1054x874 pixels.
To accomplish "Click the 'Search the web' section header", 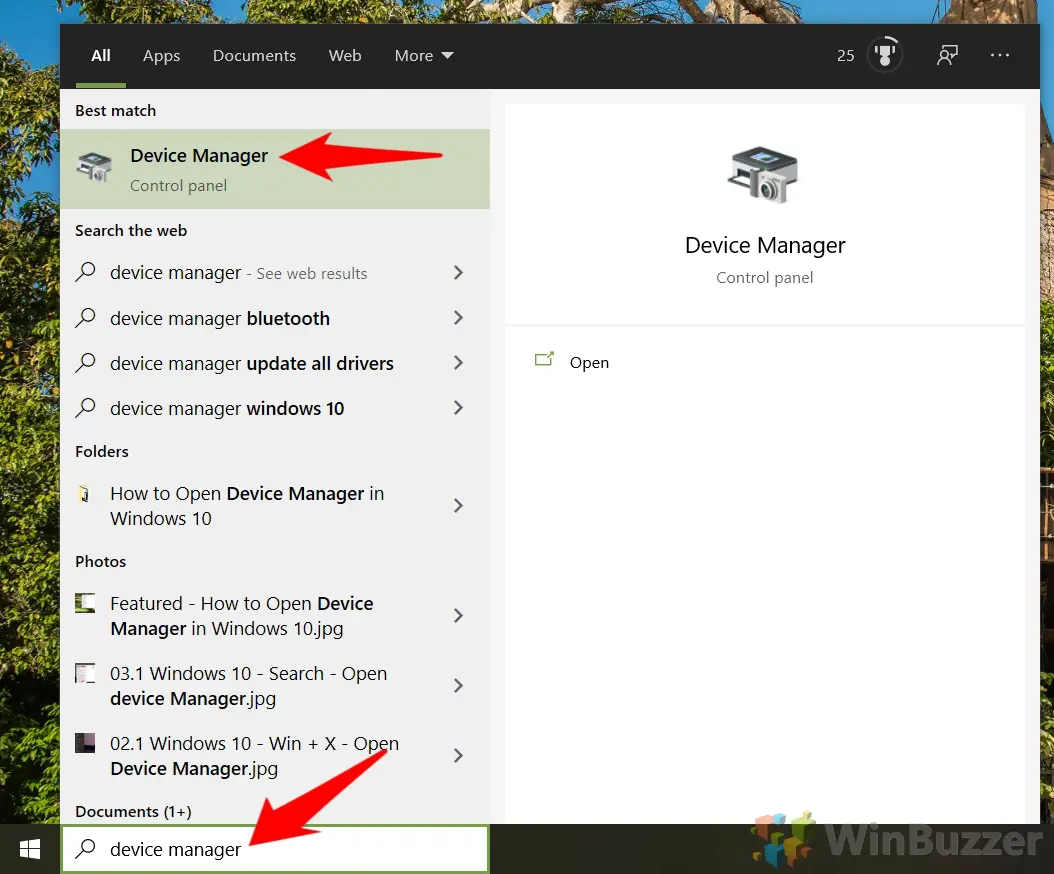I will pyautogui.click(x=131, y=231).
